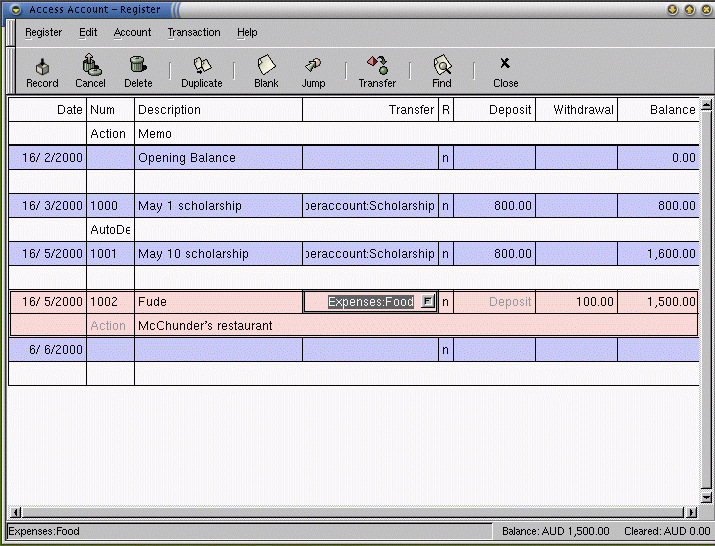Click the Blank transaction icon

tap(266, 66)
